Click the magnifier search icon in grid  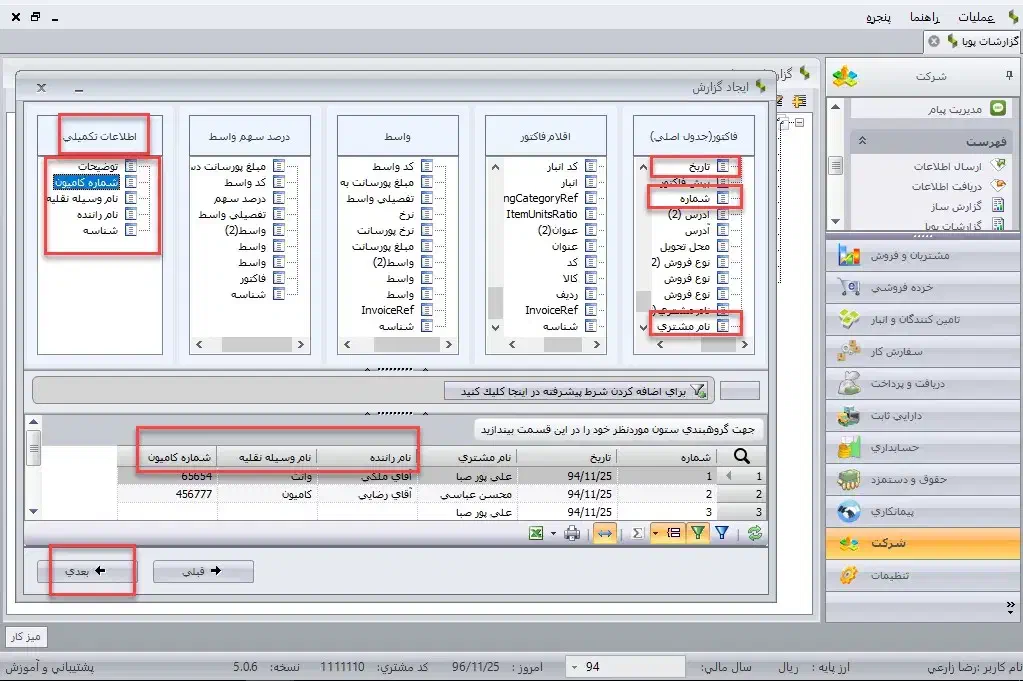tap(743, 457)
